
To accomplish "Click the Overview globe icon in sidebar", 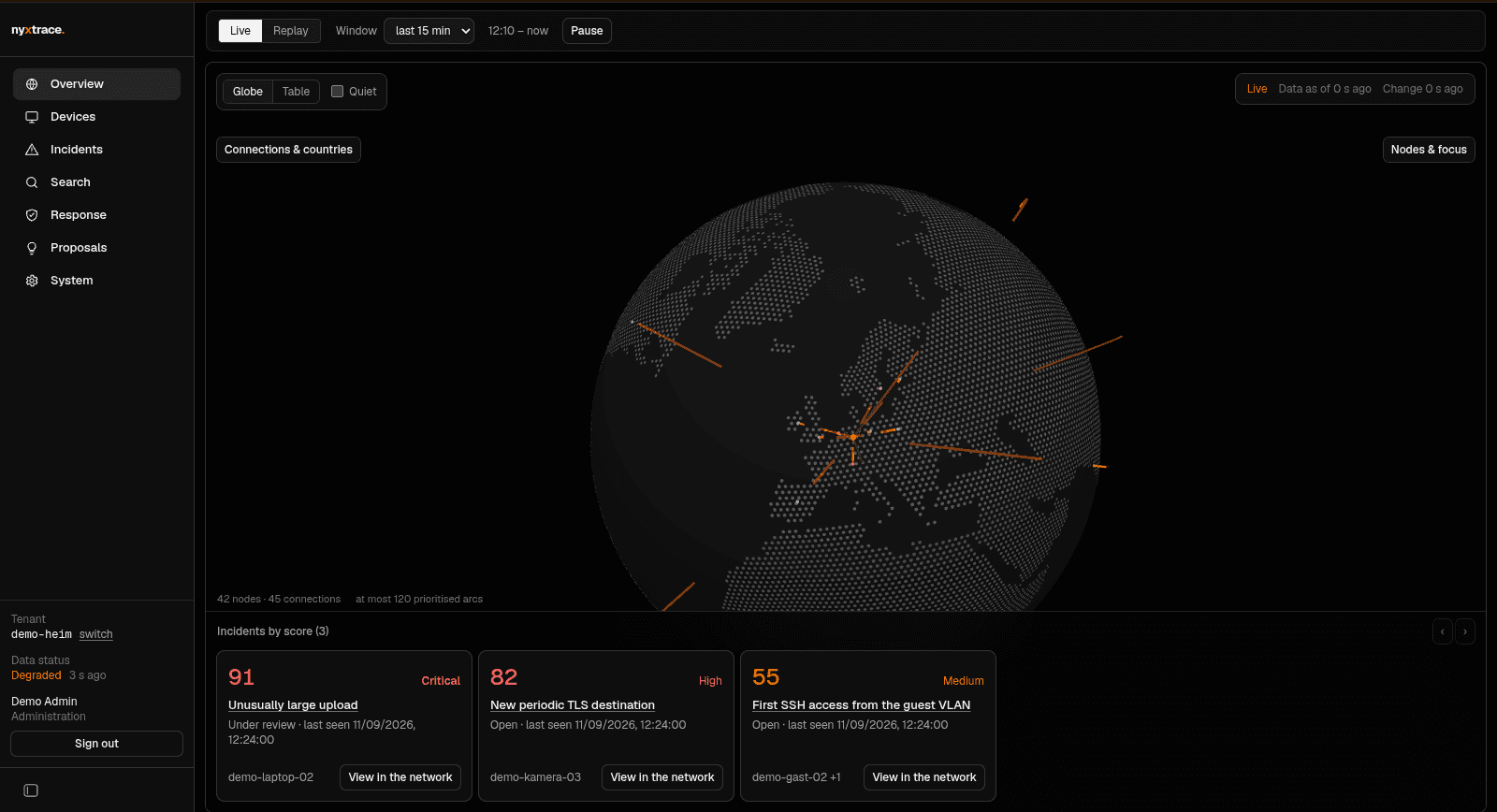I will pos(32,84).
